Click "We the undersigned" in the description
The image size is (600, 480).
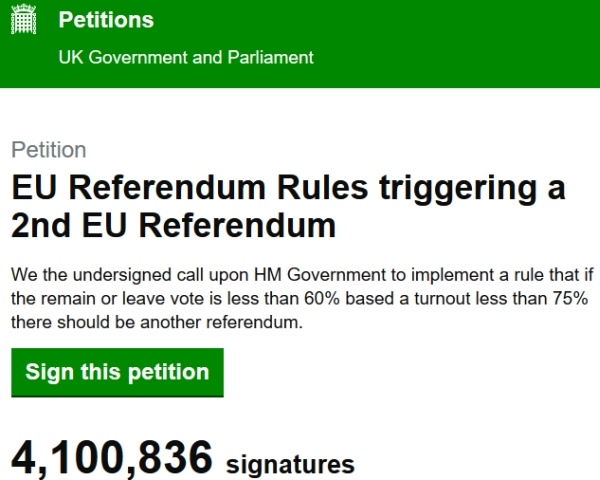pyautogui.click(x=82, y=274)
